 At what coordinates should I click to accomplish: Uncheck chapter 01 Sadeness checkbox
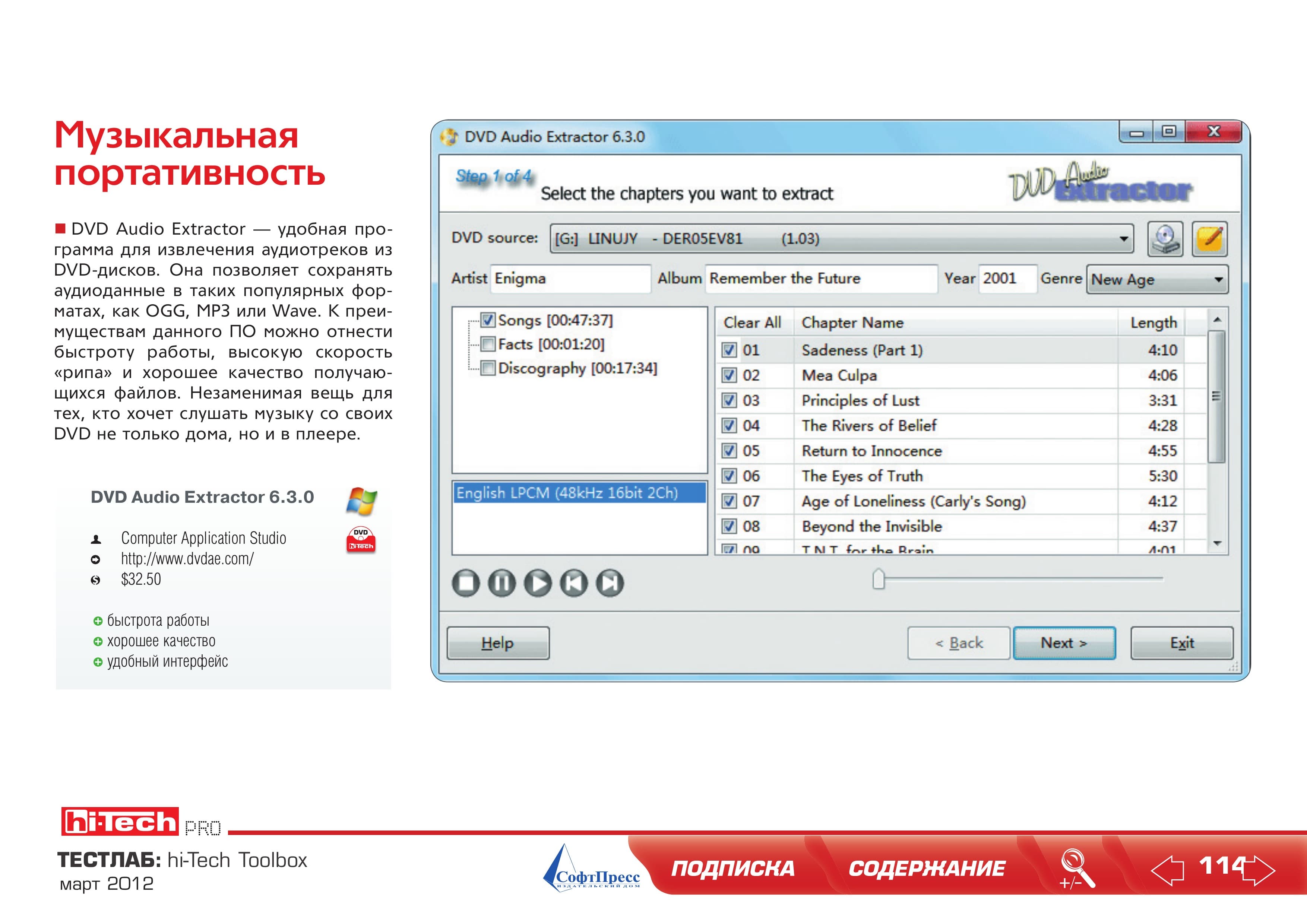click(729, 350)
